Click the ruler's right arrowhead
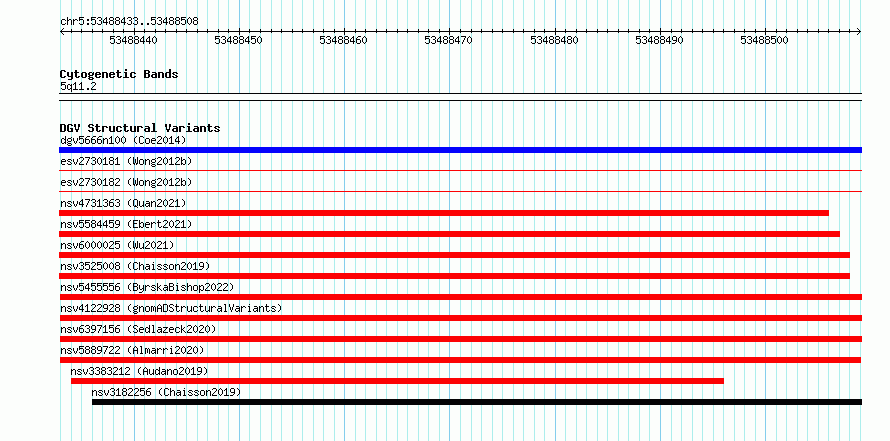 tap(859, 32)
